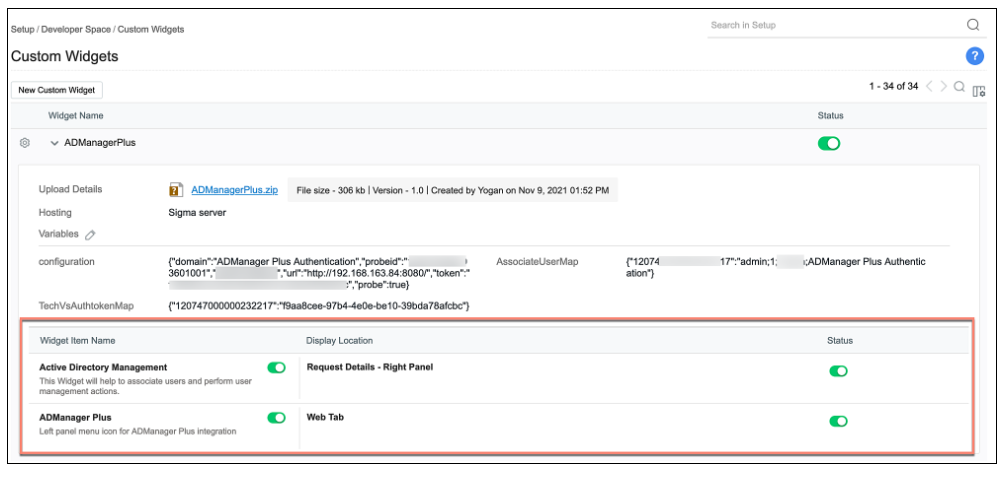
Task: Select the Active Directory Management item title
Action: pos(103,367)
